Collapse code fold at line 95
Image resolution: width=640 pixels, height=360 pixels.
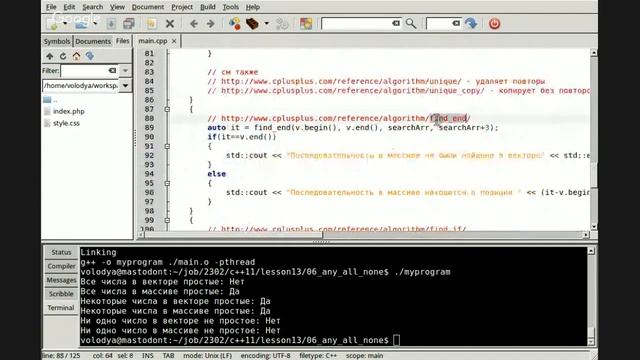[x=167, y=183]
